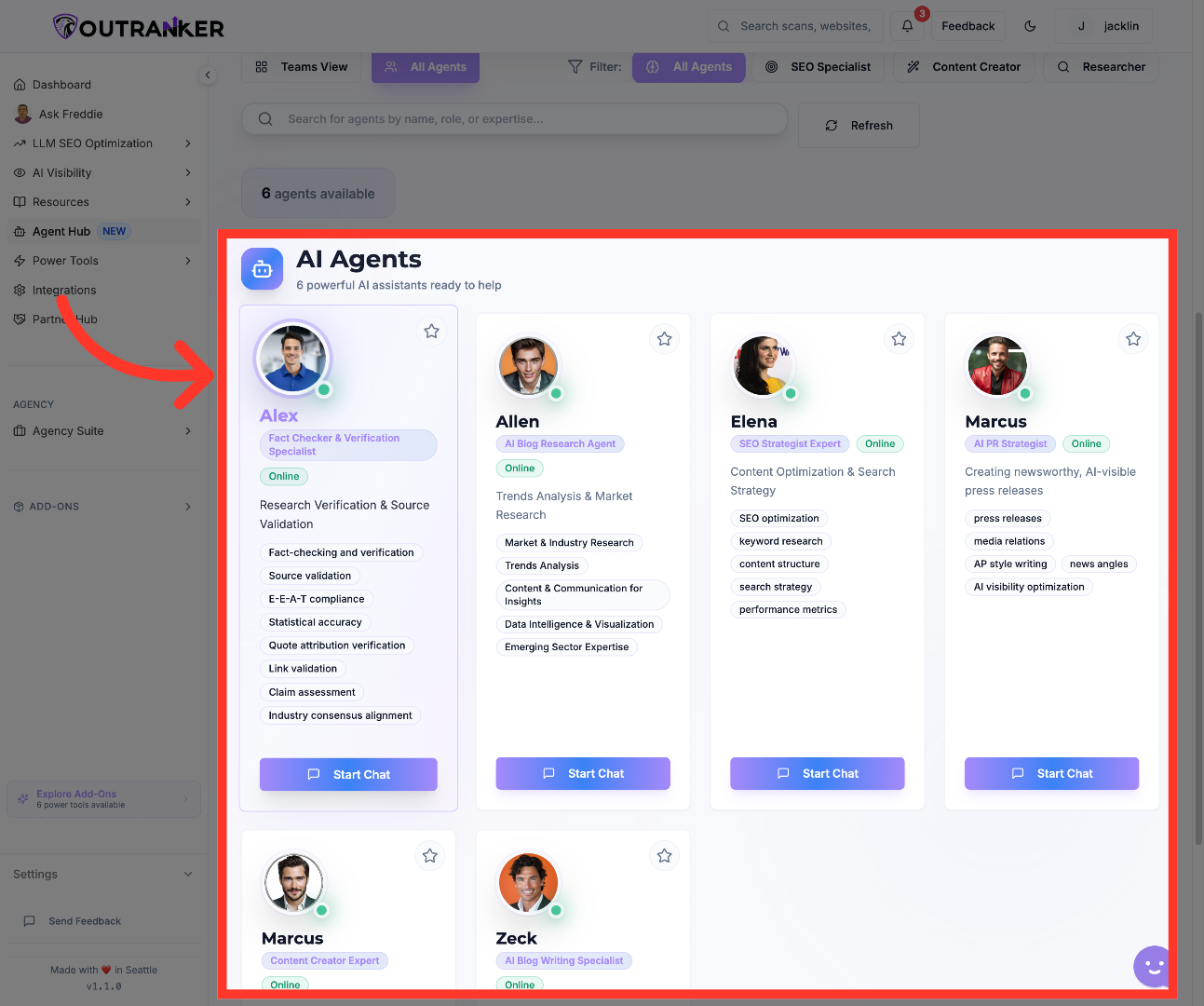
Task: Click the 'performance metrics' tag
Action: point(788,610)
